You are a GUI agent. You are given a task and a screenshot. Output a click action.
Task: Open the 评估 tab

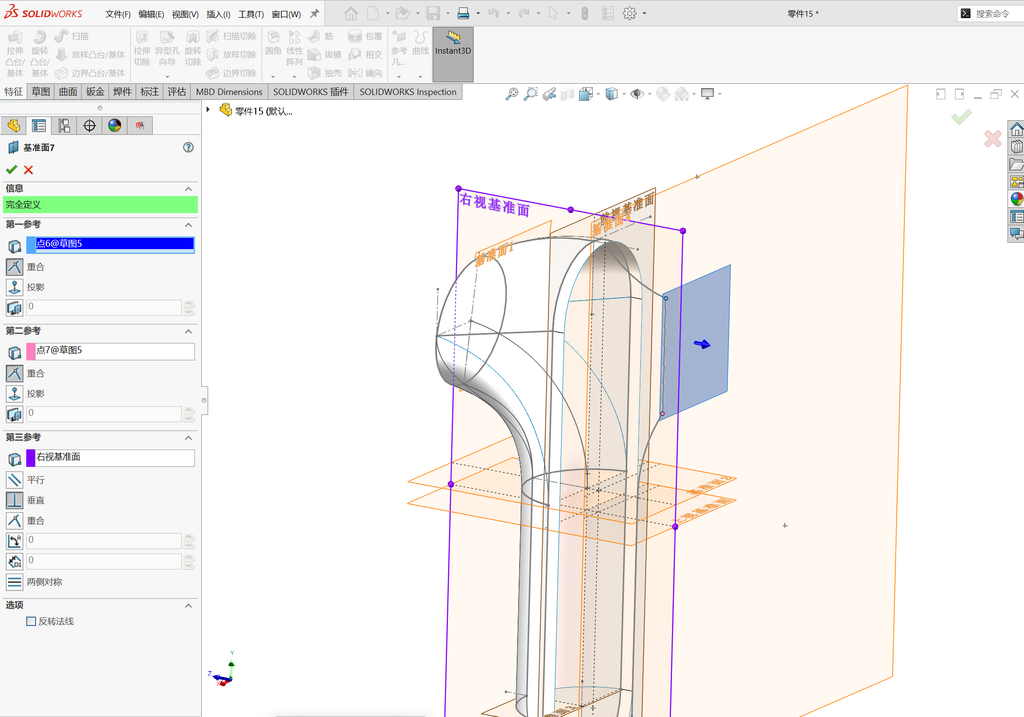click(x=176, y=91)
